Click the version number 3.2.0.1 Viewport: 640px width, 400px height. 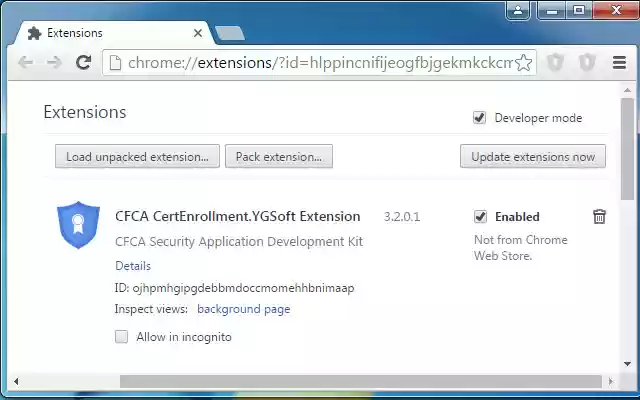(402, 217)
